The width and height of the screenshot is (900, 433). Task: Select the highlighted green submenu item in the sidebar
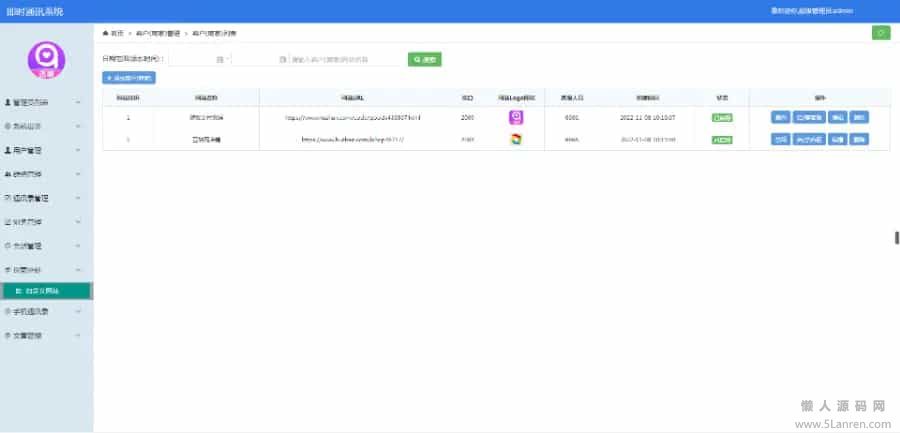pos(46,291)
